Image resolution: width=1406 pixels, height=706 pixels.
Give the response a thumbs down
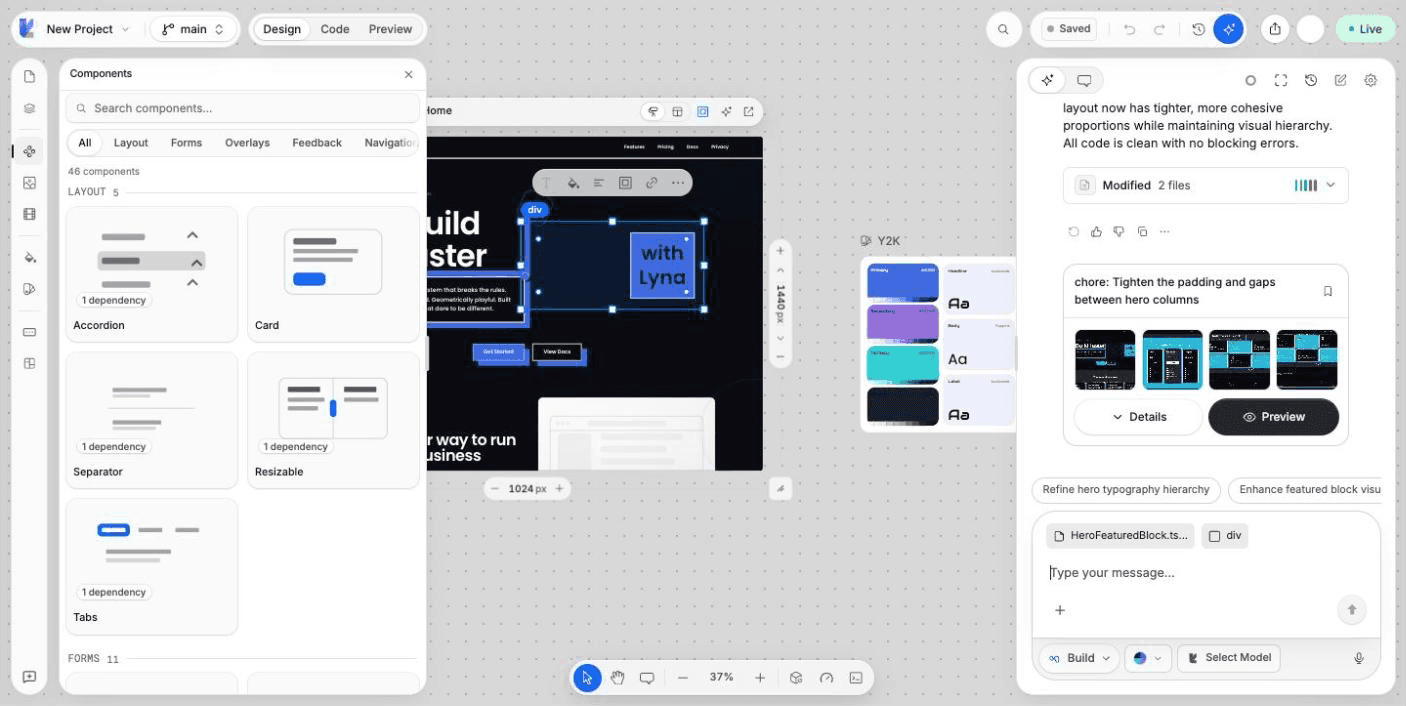point(1119,232)
